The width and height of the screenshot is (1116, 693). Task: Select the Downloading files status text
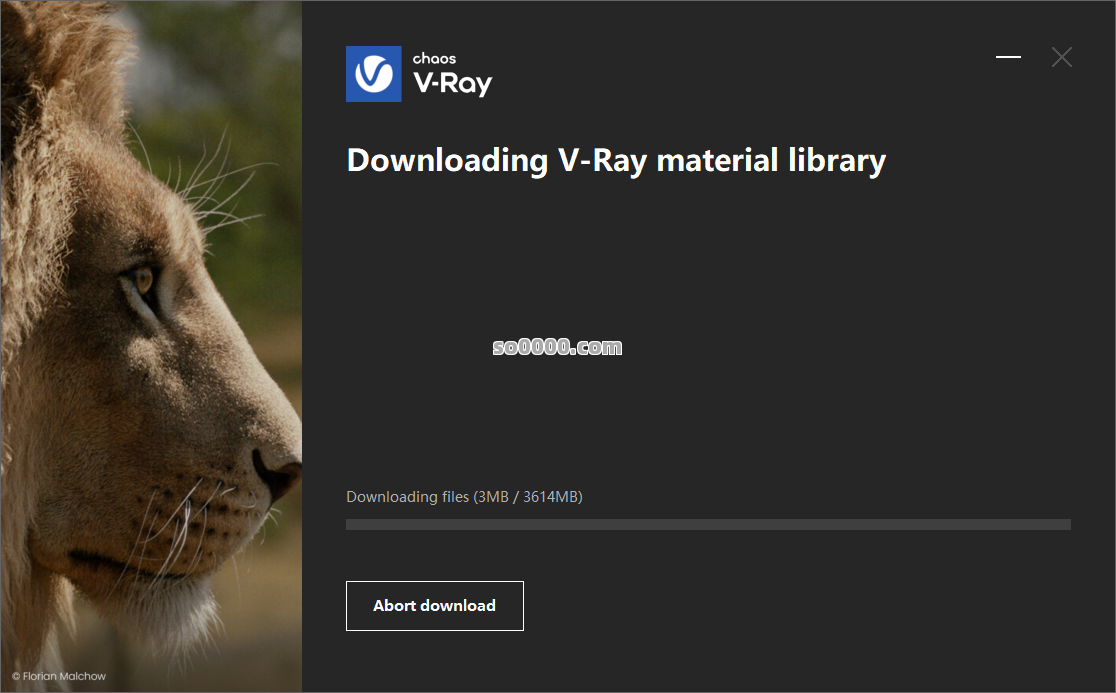pyautogui.click(x=464, y=497)
